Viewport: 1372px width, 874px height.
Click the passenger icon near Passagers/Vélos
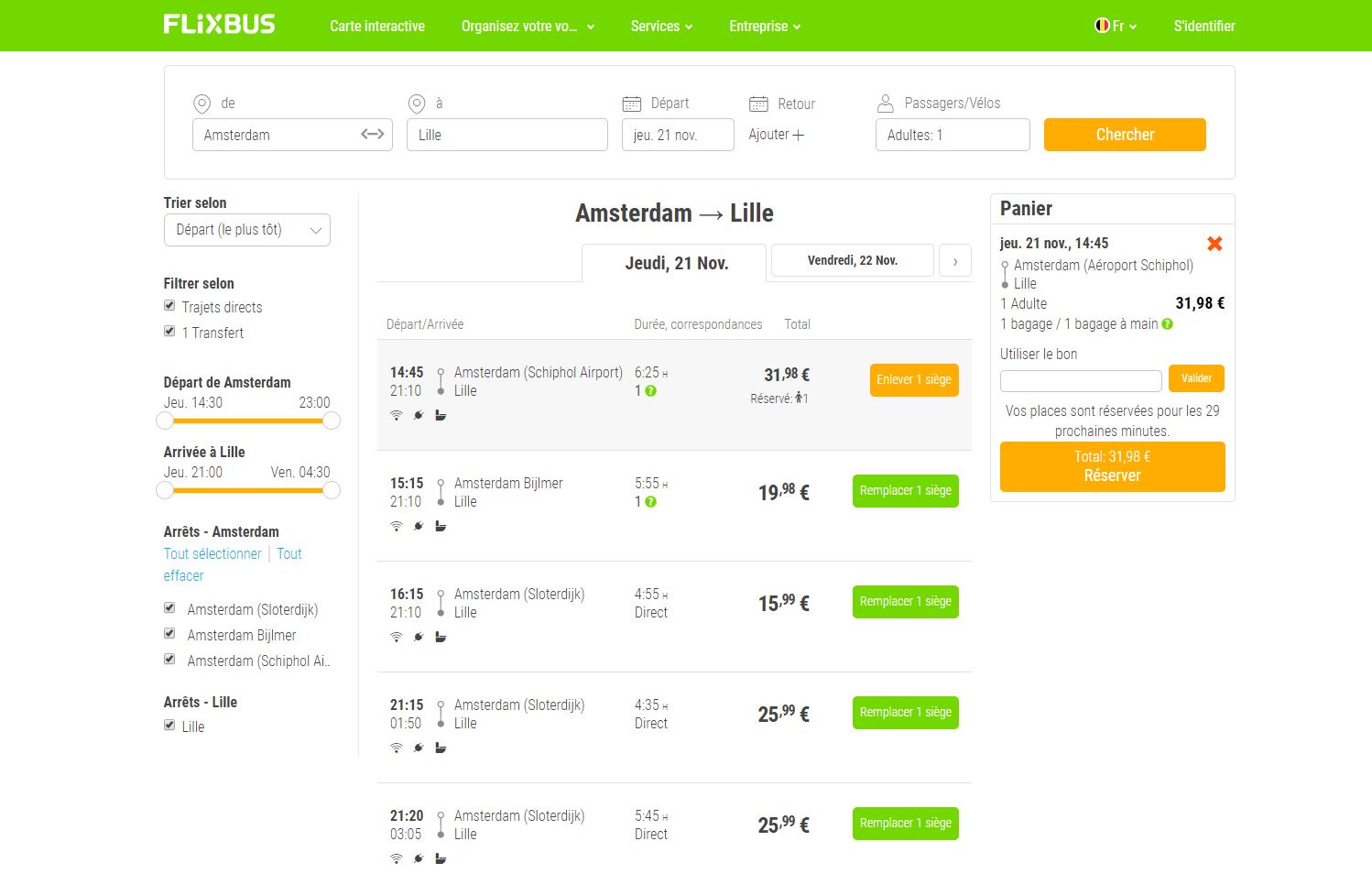(x=885, y=102)
